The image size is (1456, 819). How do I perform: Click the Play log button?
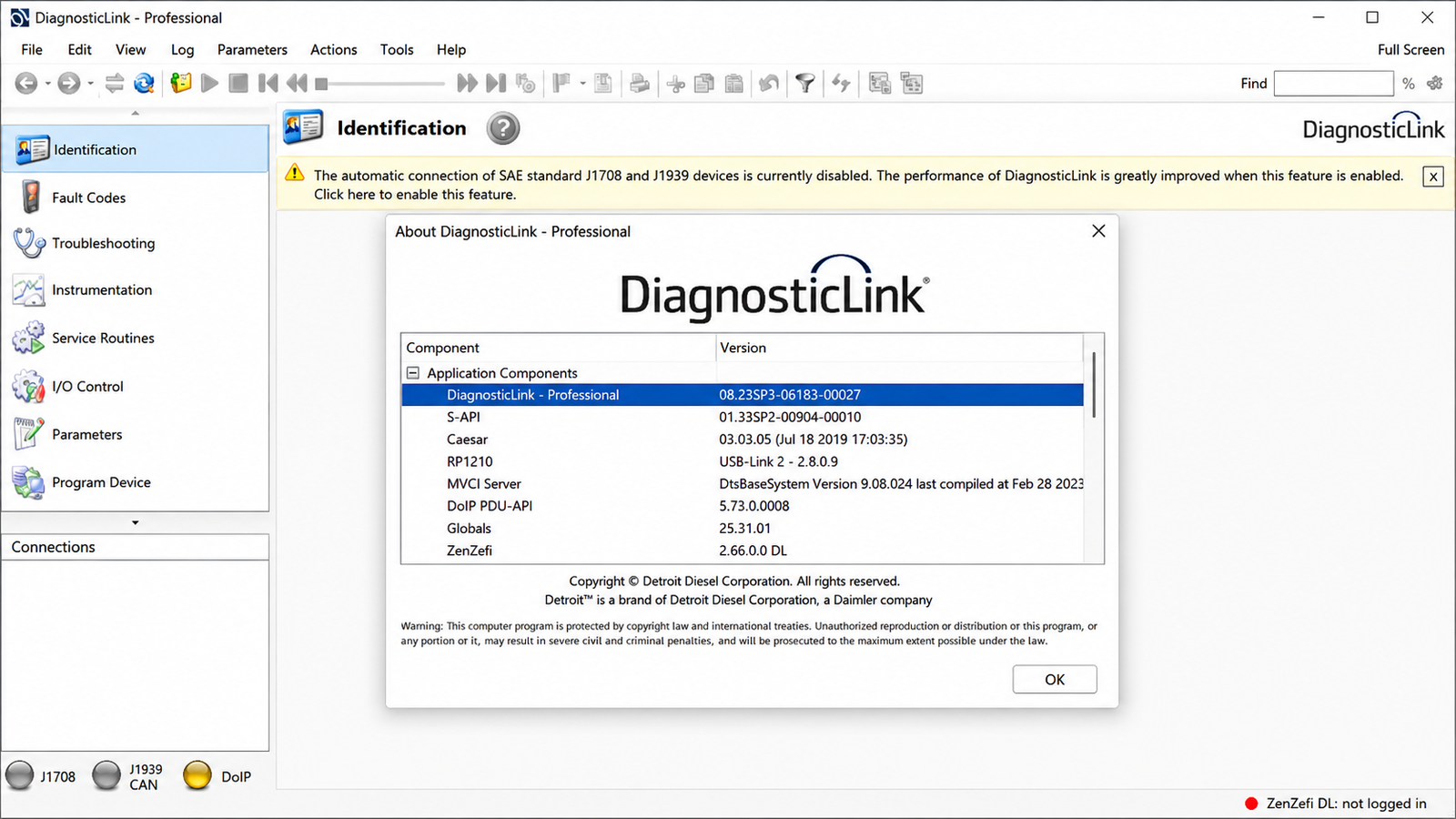[x=210, y=84]
